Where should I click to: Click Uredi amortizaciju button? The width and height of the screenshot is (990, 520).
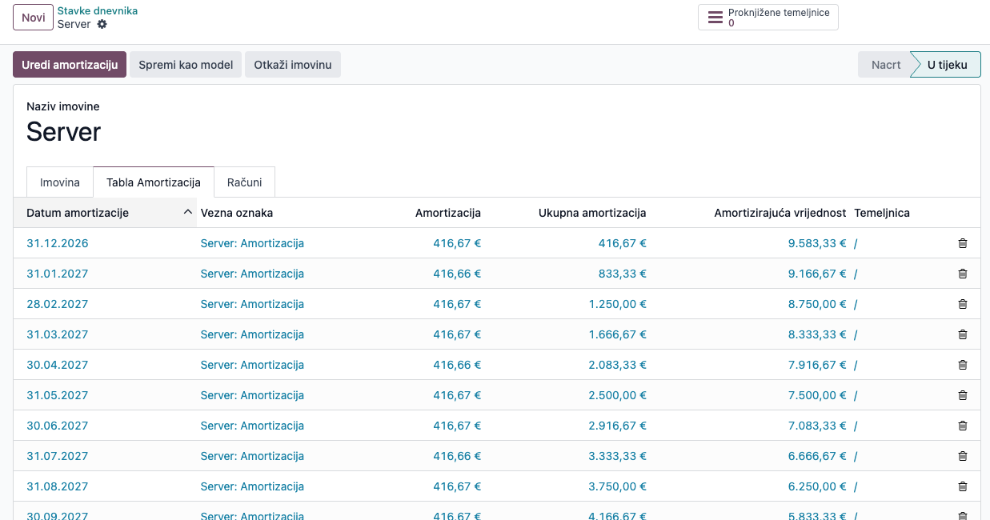[x=69, y=64]
